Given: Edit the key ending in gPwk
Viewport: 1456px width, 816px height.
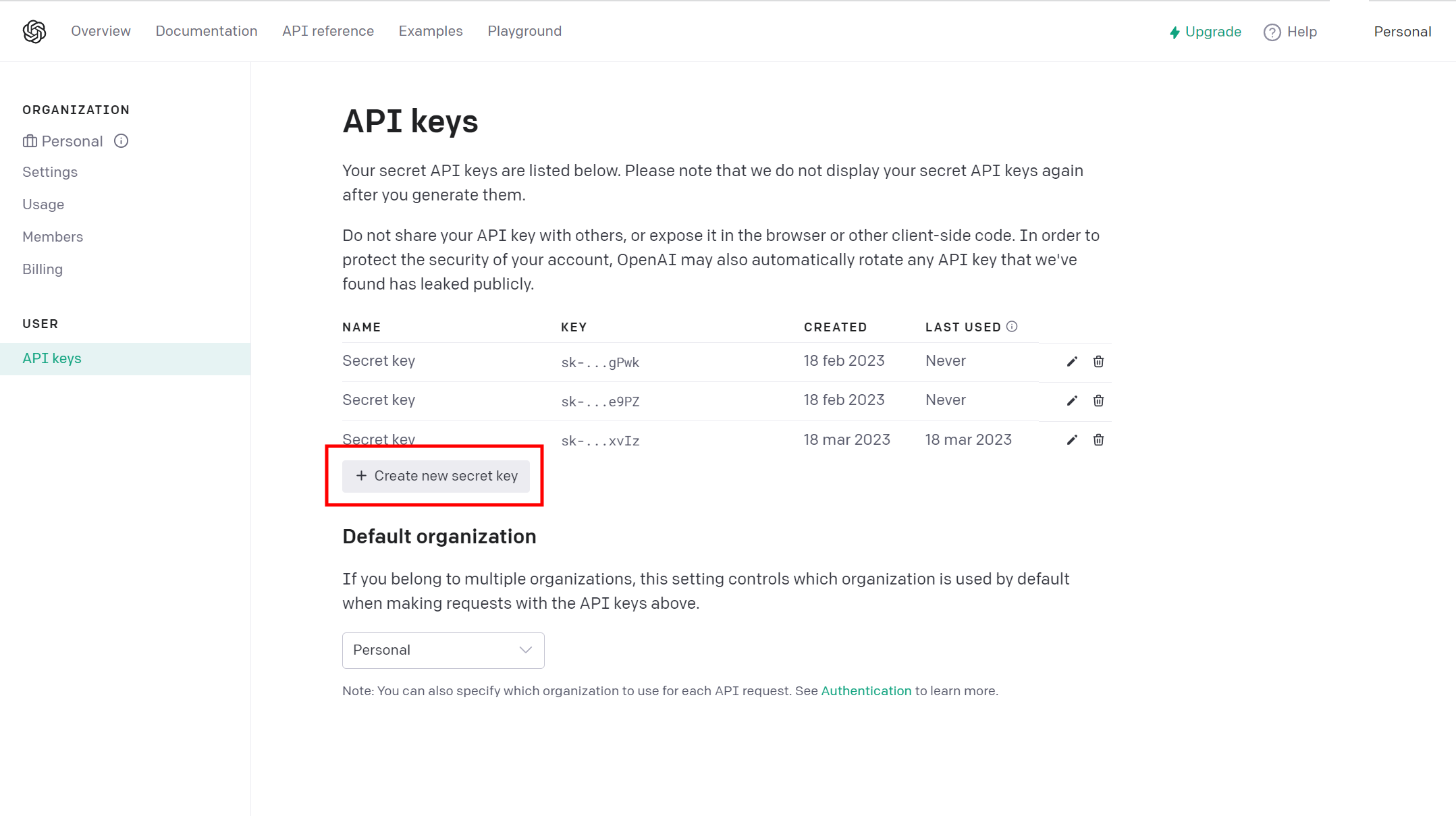Looking at the screenshot, I should tap(1071, 361).
